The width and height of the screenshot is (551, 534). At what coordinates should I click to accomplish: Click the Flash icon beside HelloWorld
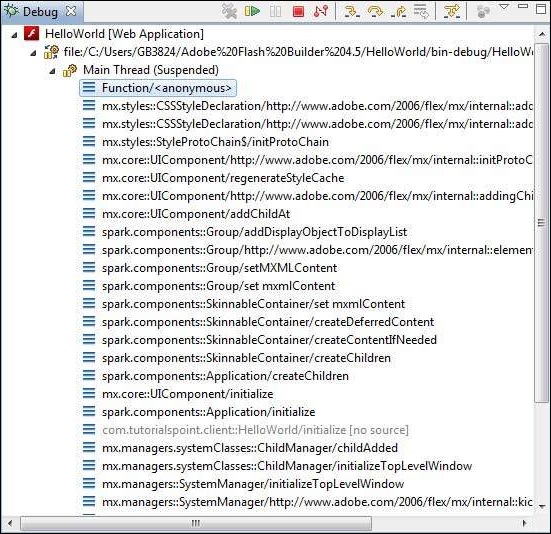[x=32, y=34]
